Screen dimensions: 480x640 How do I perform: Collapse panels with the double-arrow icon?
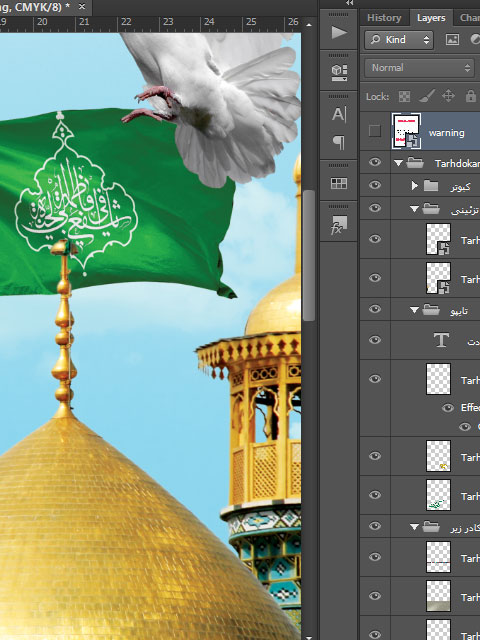click(349, 3)
